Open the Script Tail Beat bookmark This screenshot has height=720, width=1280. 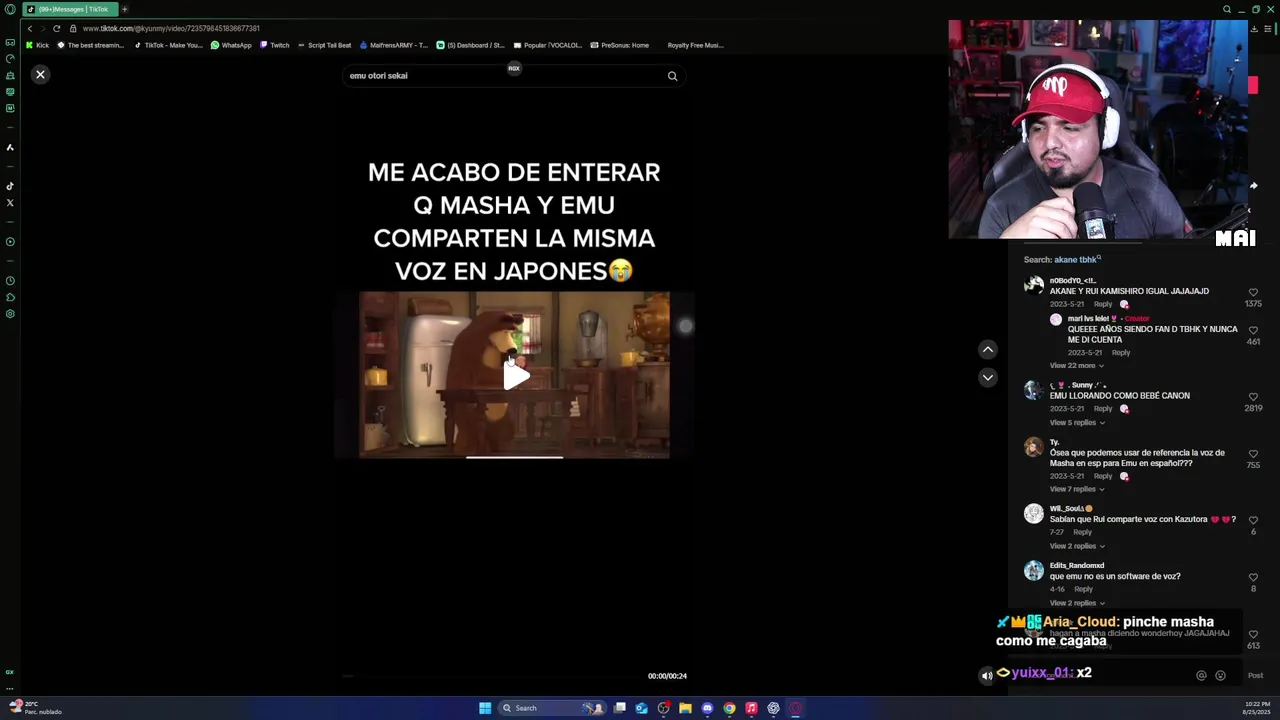click(x=324, y=45)
